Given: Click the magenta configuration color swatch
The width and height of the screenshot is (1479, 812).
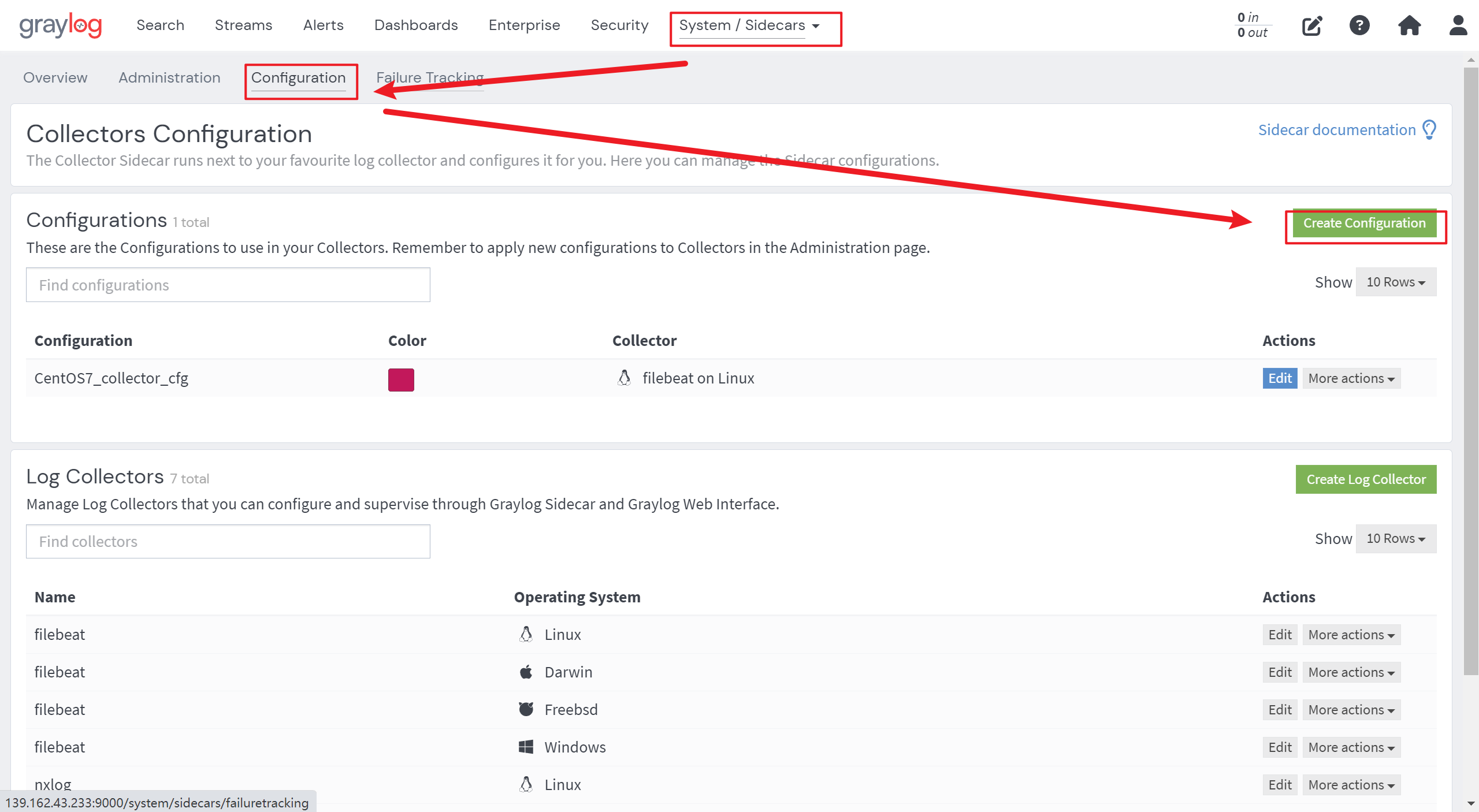Looking at the screenshot, I should point(401,379).
